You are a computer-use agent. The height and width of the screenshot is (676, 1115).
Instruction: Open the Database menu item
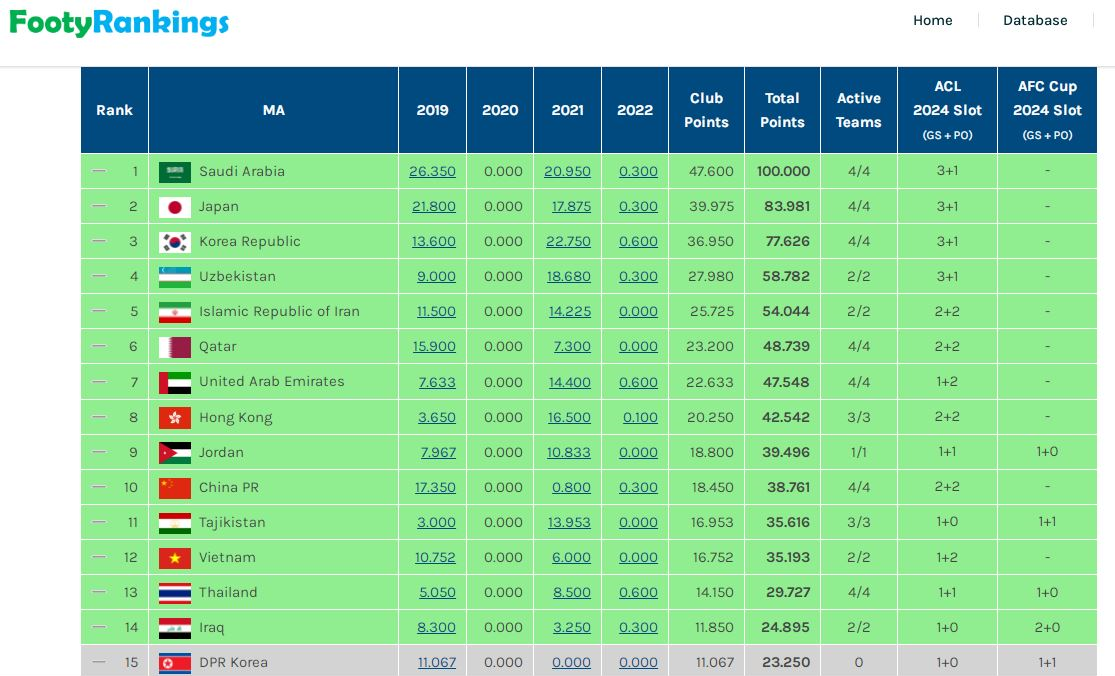pyautogui.click(x=1035, y=20)
